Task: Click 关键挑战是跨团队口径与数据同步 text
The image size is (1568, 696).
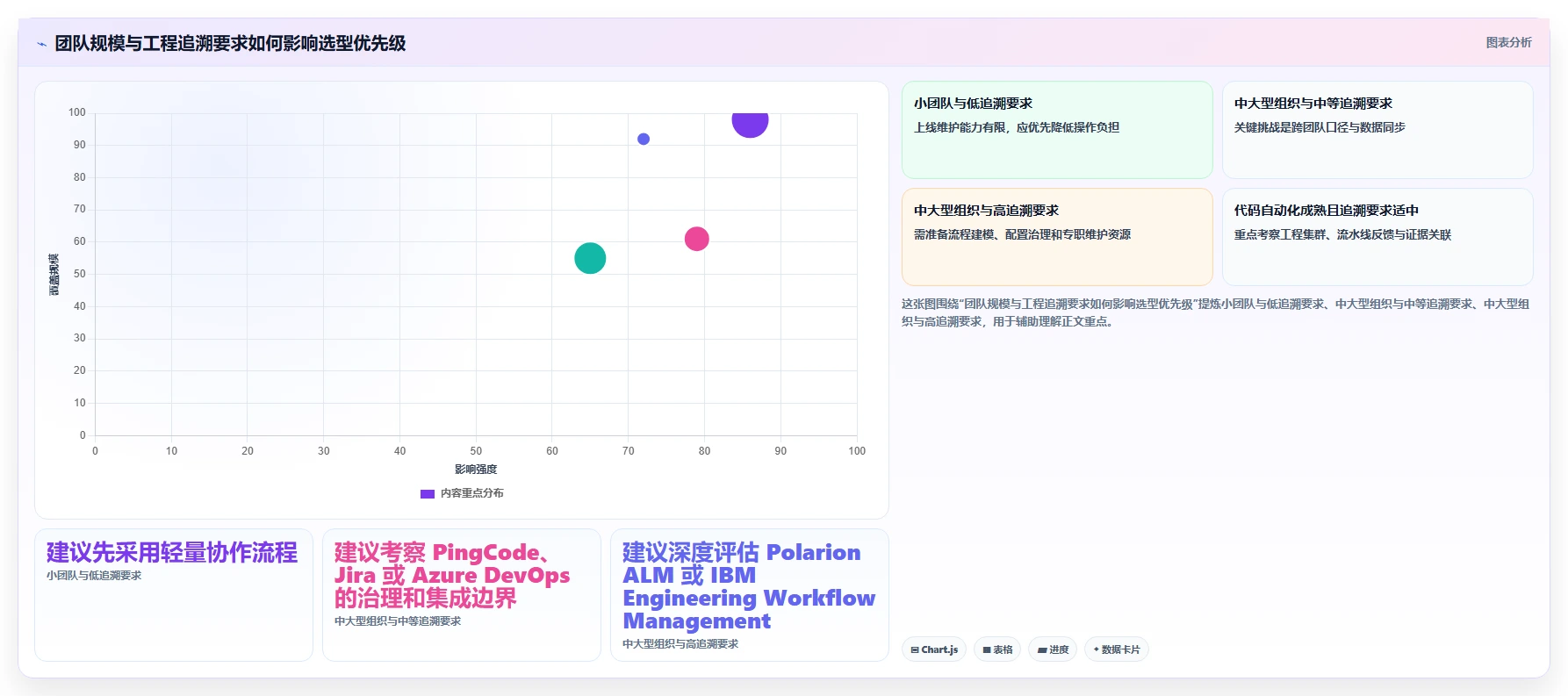Action: click(x=1320, y=127)
